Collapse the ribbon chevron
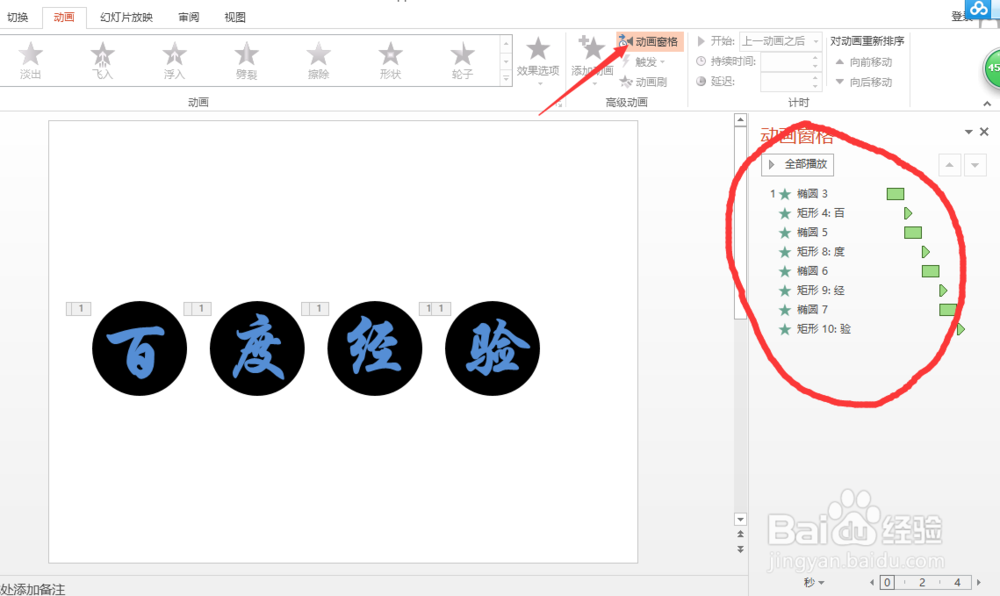 987,103
